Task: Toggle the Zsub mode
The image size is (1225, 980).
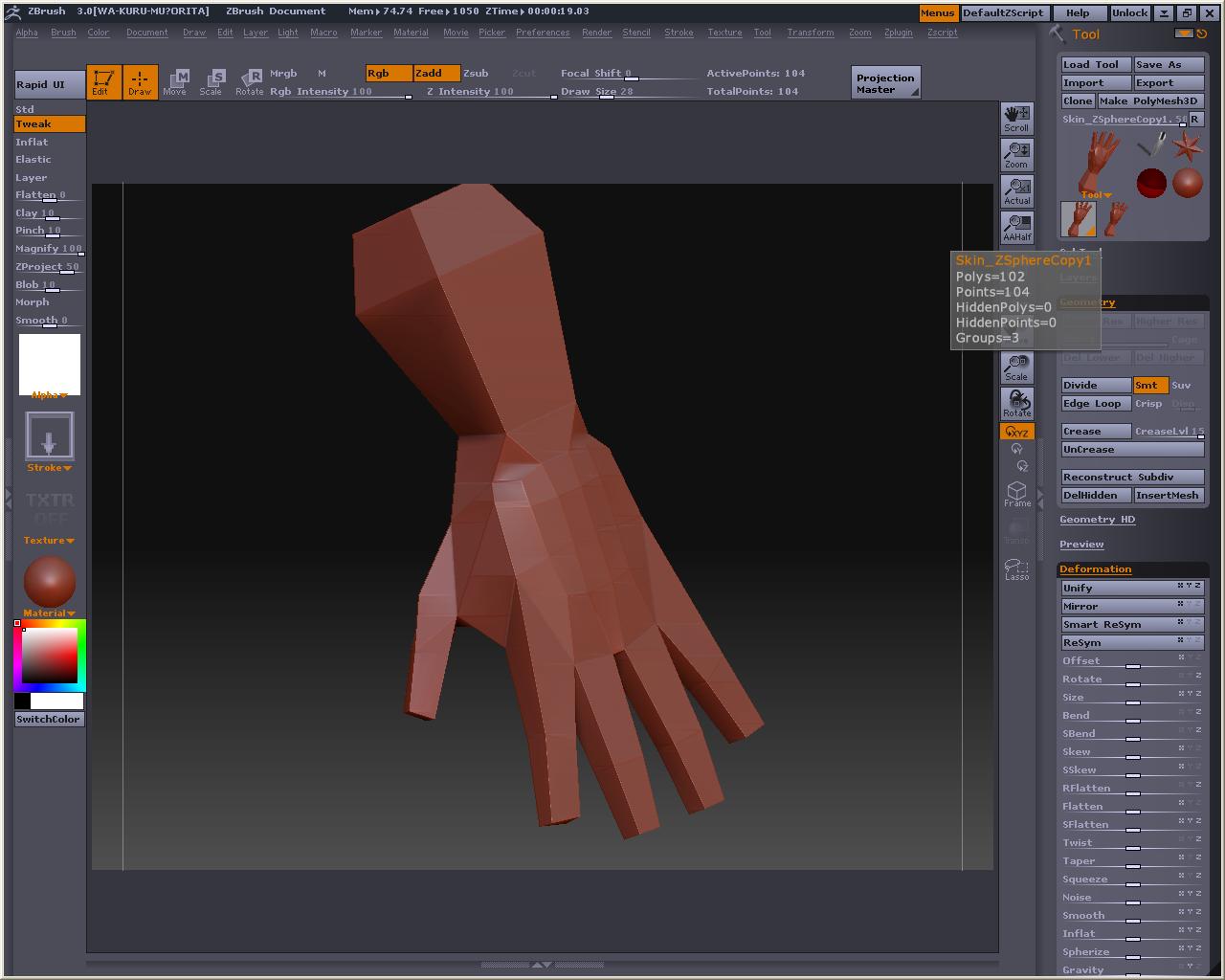Action: point(476,74)
